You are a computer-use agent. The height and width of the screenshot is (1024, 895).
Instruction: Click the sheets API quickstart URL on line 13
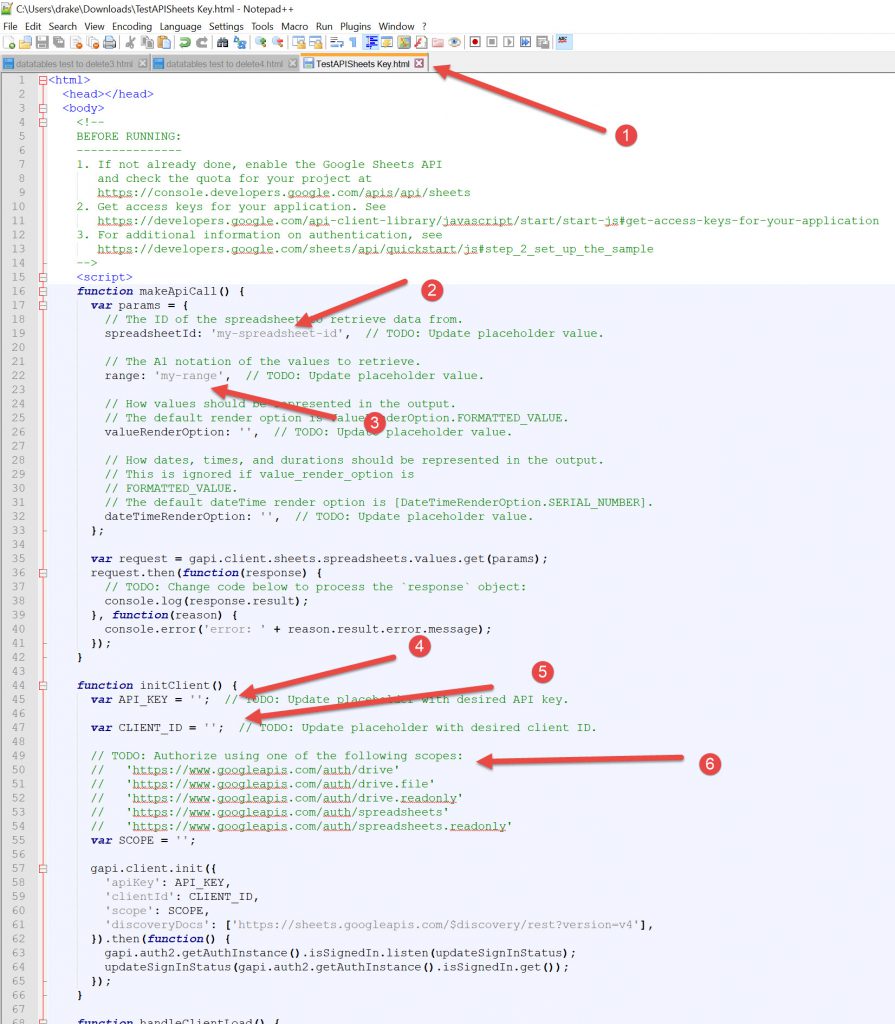[375, 249]
